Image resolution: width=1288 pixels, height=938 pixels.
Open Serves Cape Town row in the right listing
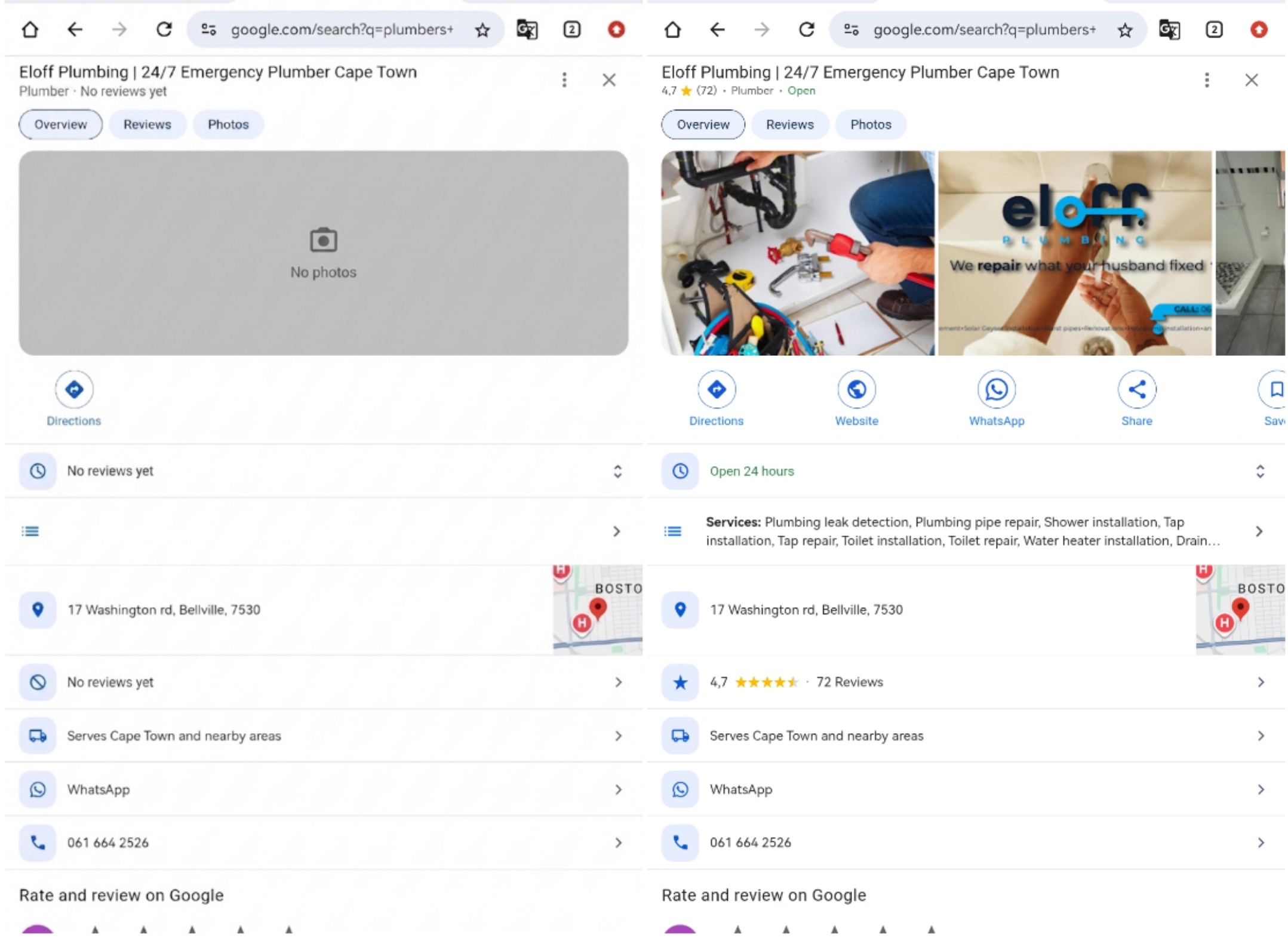pyautogui.click(x=966, y=736)
